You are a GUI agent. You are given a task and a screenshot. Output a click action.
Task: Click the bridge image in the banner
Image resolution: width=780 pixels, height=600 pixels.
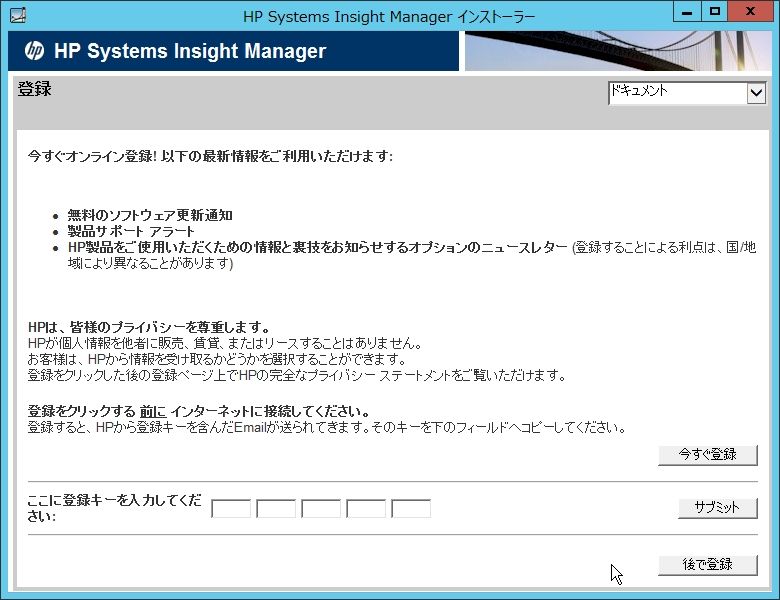click(618, 51)
